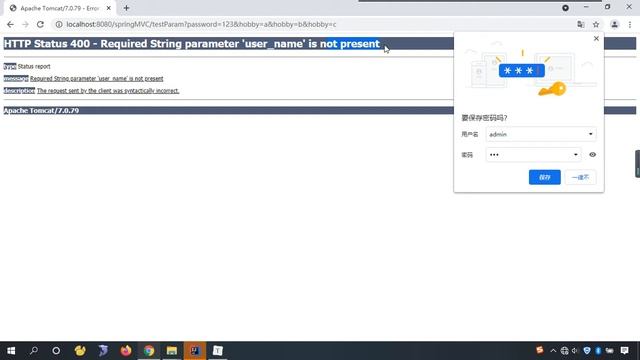Click the description 'syntactically incorrect' line

point(108,91)
